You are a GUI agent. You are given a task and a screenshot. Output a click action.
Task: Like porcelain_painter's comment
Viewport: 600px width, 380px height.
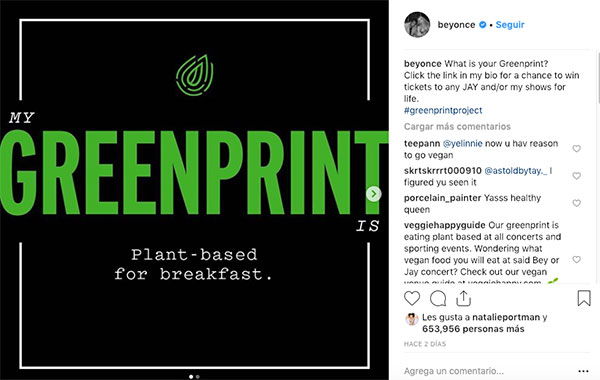pyautogui.click(x=577, y=203)
